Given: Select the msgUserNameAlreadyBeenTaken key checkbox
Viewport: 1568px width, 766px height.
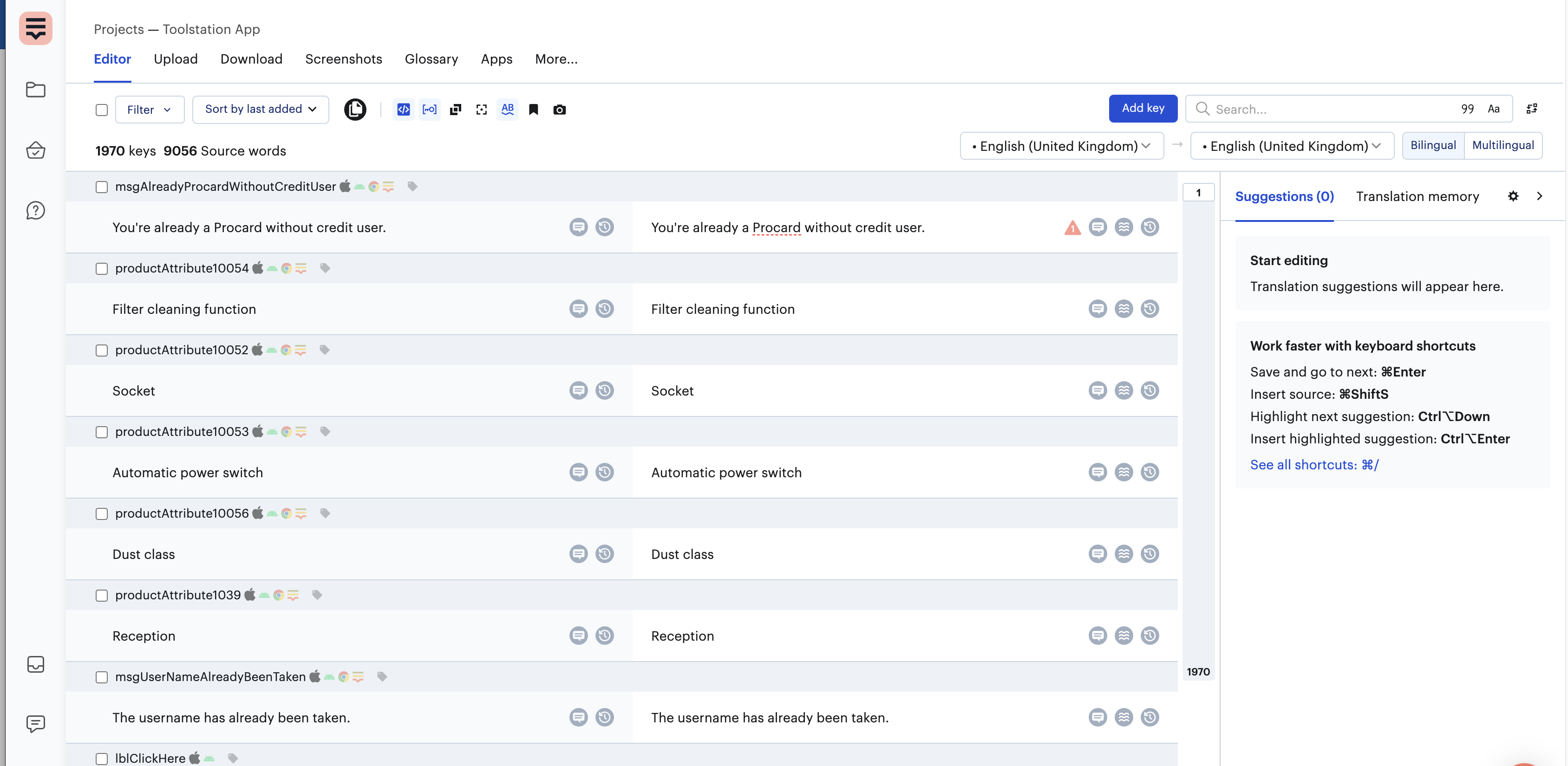Looking at the screenshot, I should (102, 677).
